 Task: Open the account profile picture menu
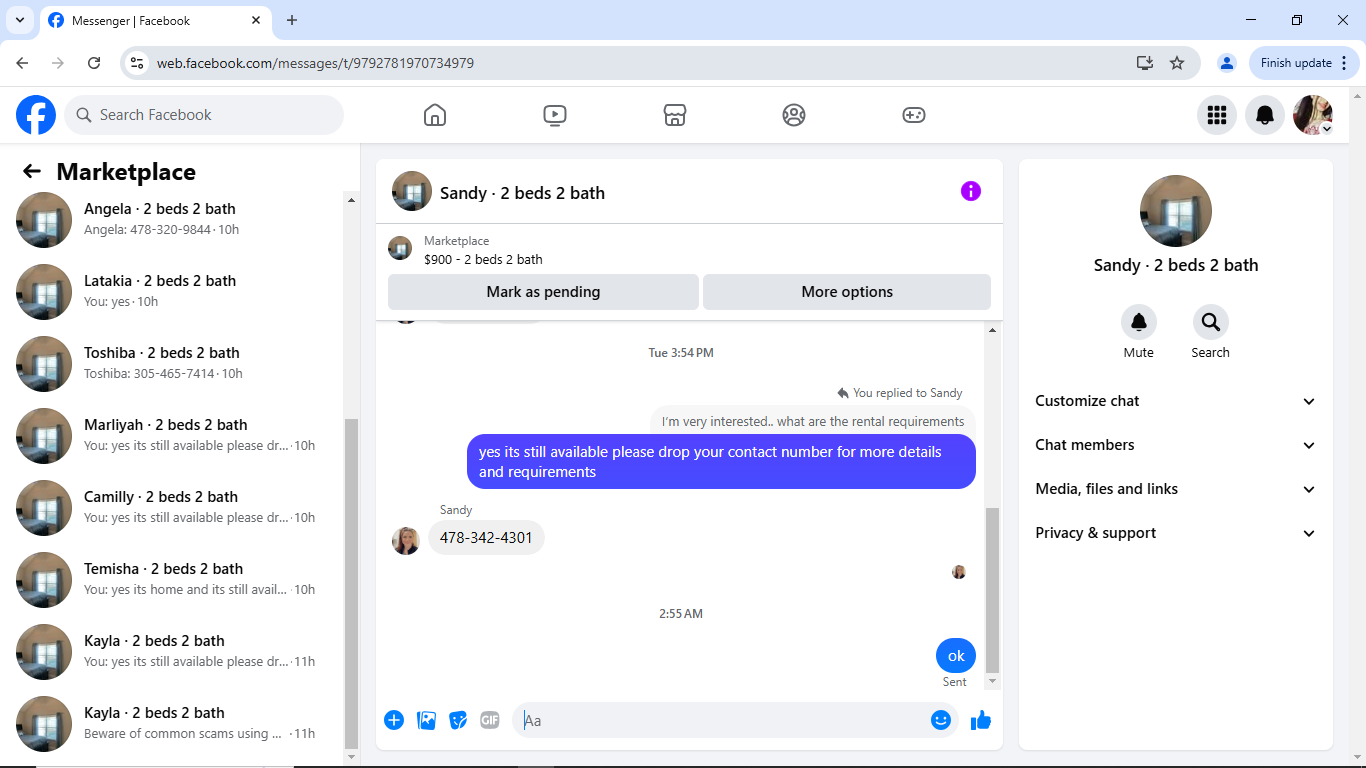pos(1313,115)
